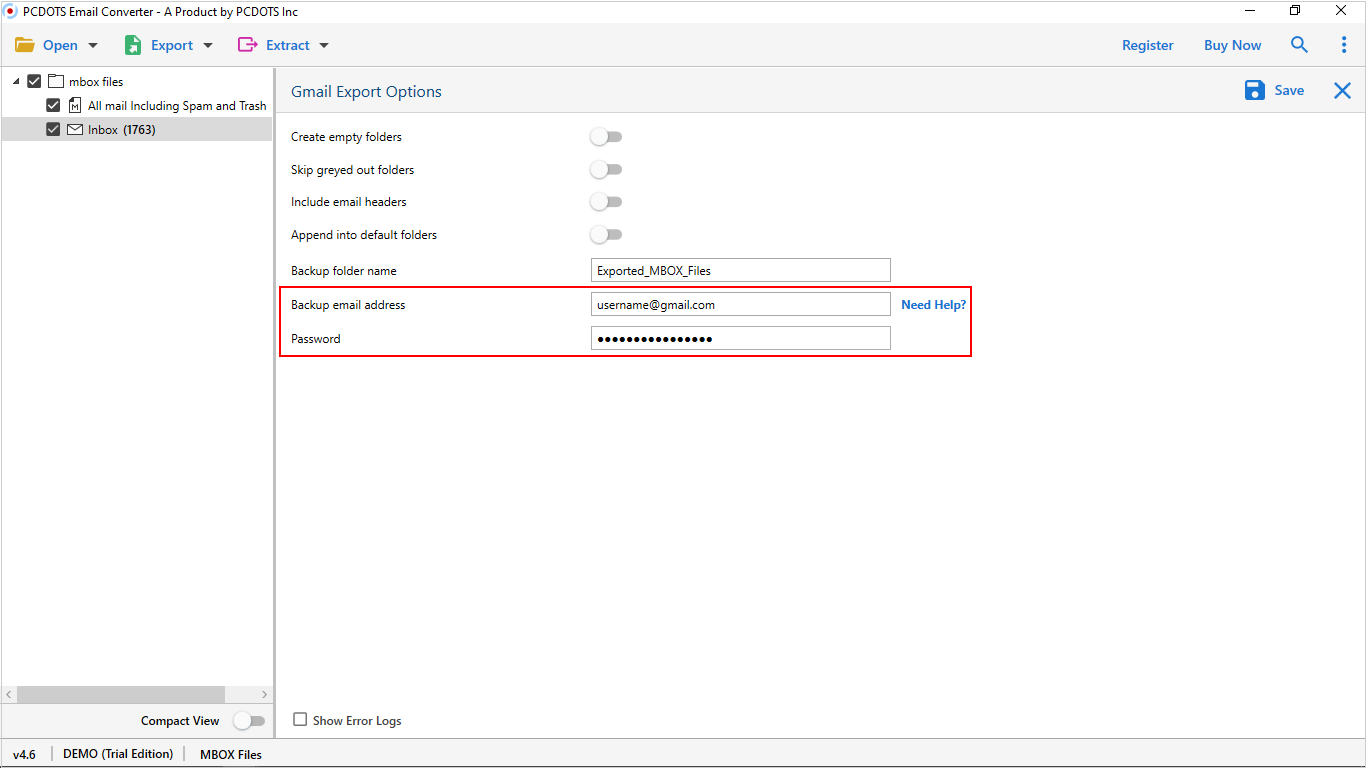
Task: Click the Password label text
Action: click(316, 339)
